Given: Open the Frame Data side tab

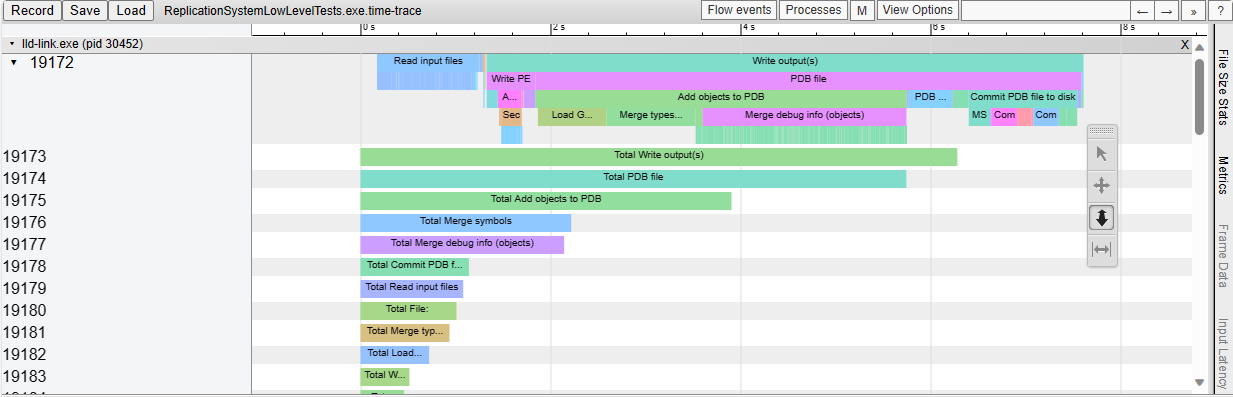Looking at the screenshot, I should pos(1222,256).
